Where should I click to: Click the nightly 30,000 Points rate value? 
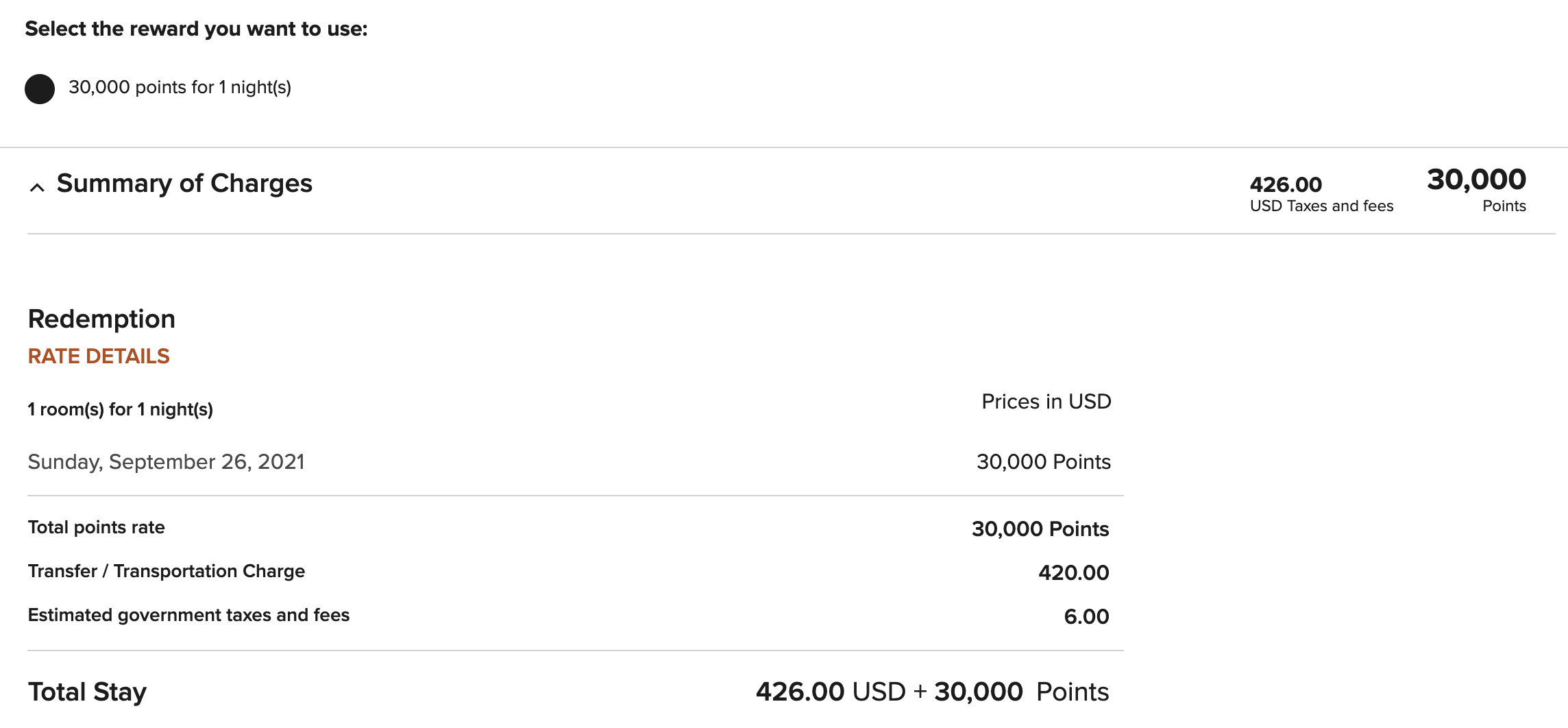[1043, 462]
